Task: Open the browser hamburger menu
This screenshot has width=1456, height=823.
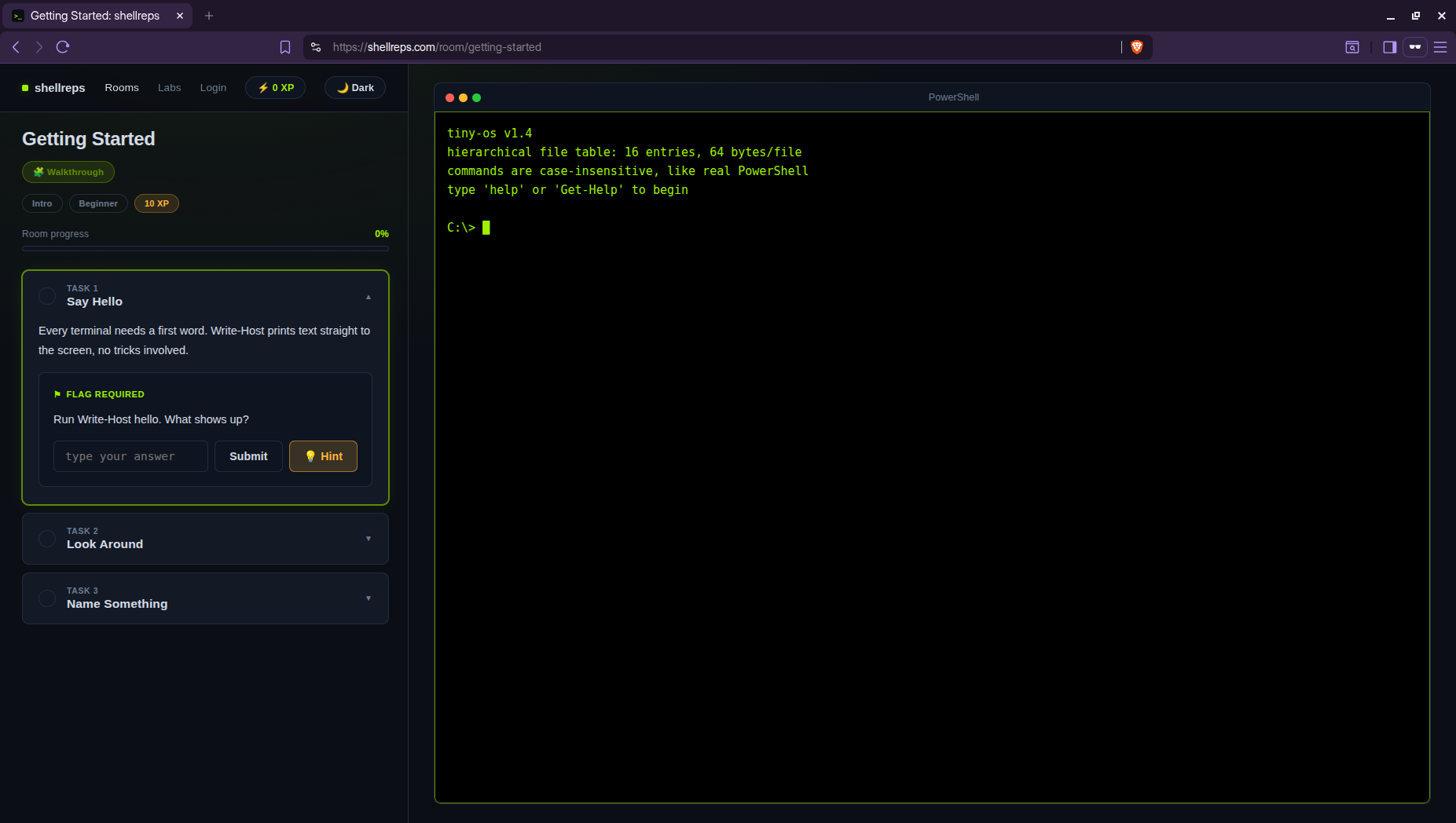Action: pyautogui.click(x=1440, y=47)
